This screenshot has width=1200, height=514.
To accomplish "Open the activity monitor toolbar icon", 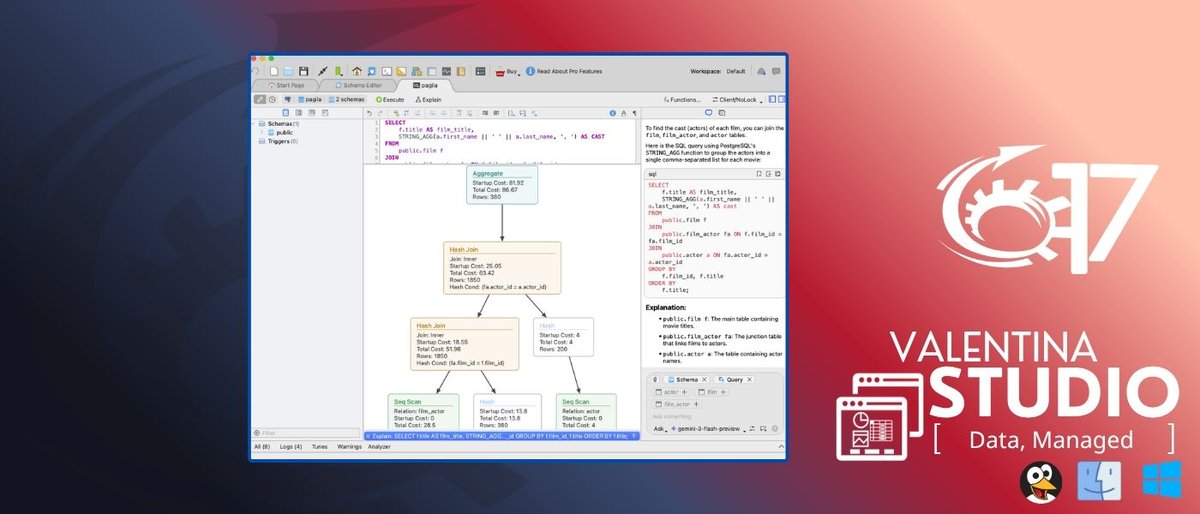I will [x=446, y=71].
